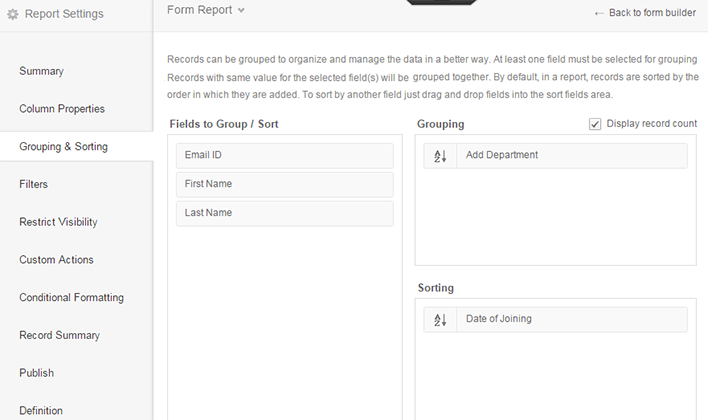708x420 pixels.
Task: Go to Filters settings
Action: tap(33, 184)
